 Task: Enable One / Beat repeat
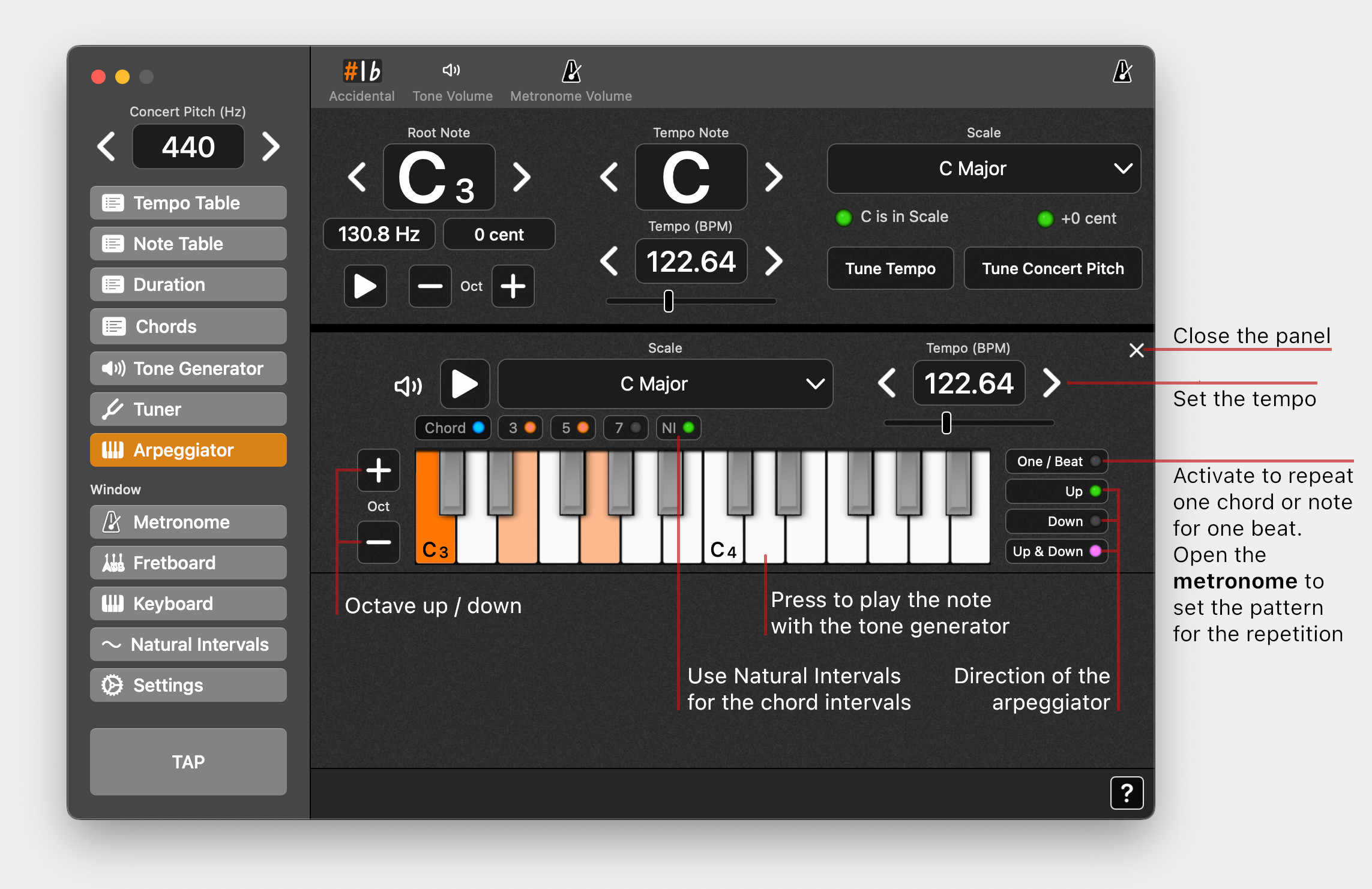[x=1057, y=461]
